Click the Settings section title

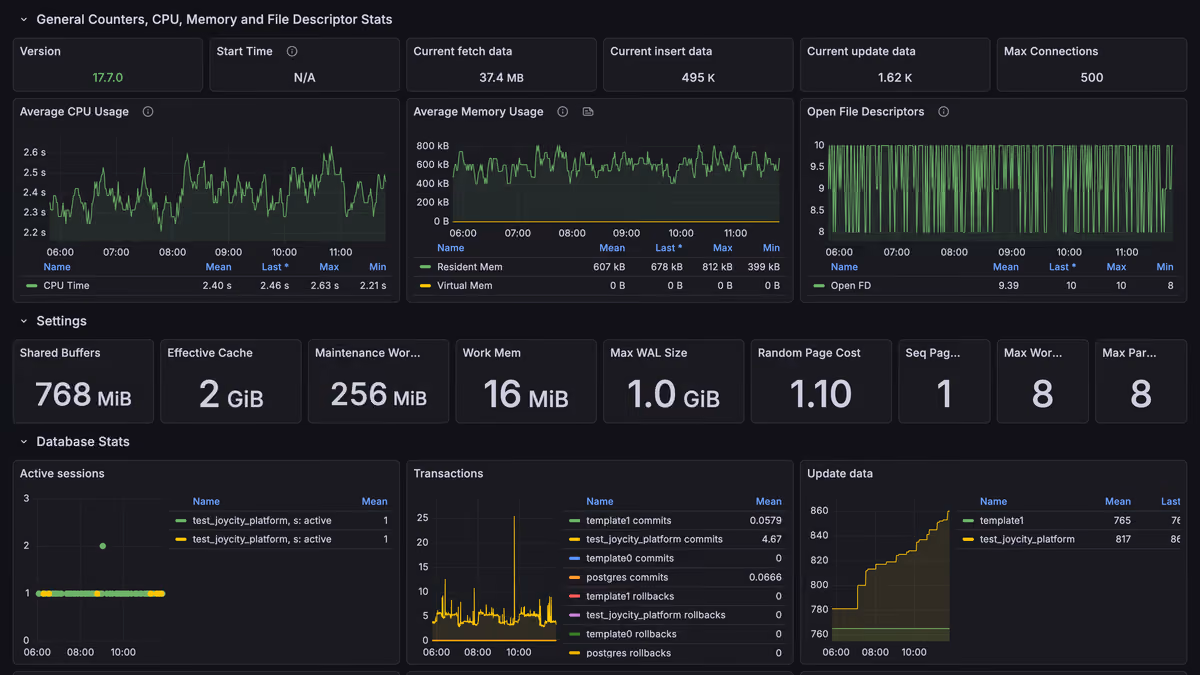click(x=61, y=321)
